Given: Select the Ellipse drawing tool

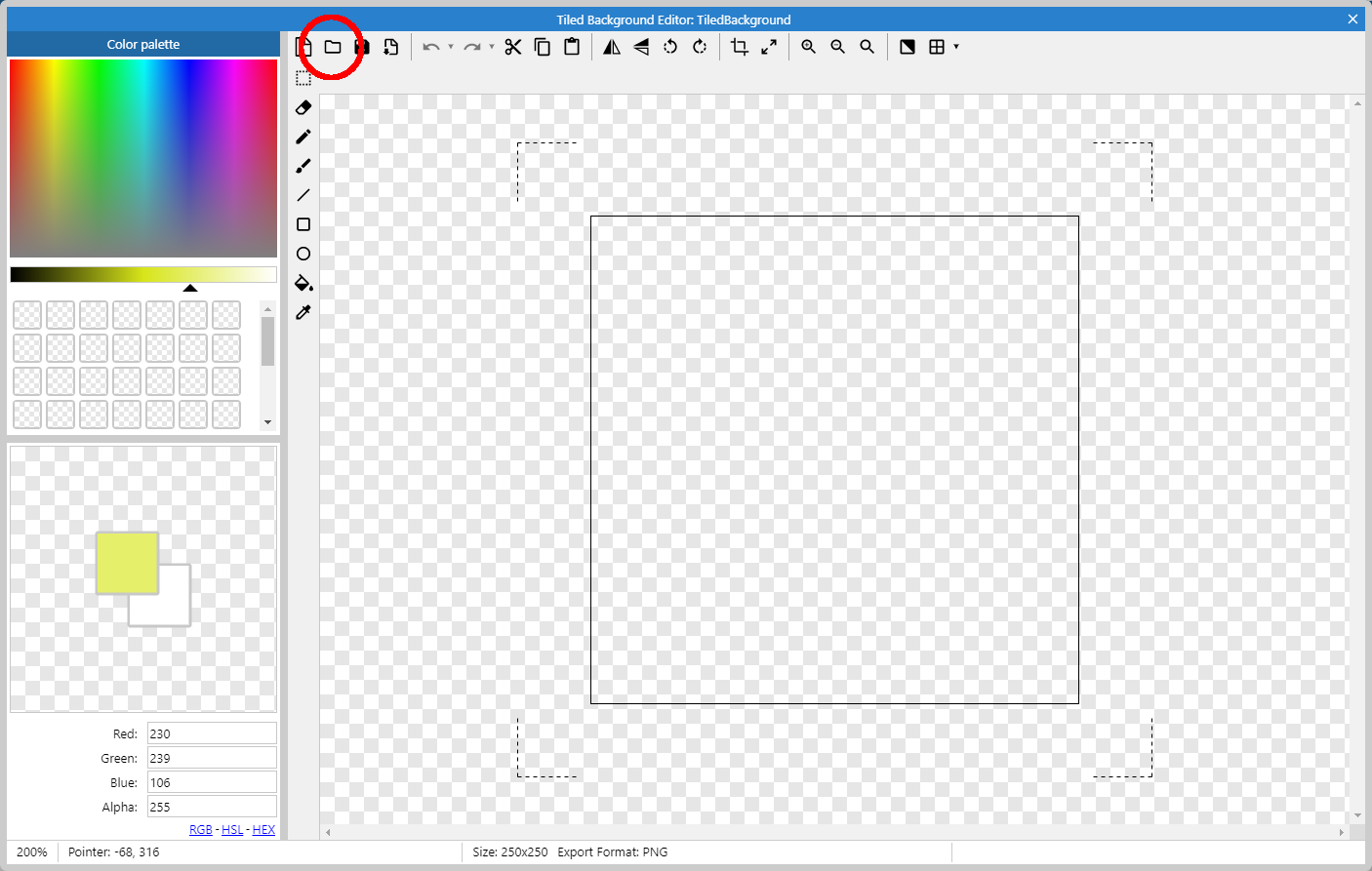Looking at the screenshot, I should [303, 254].
